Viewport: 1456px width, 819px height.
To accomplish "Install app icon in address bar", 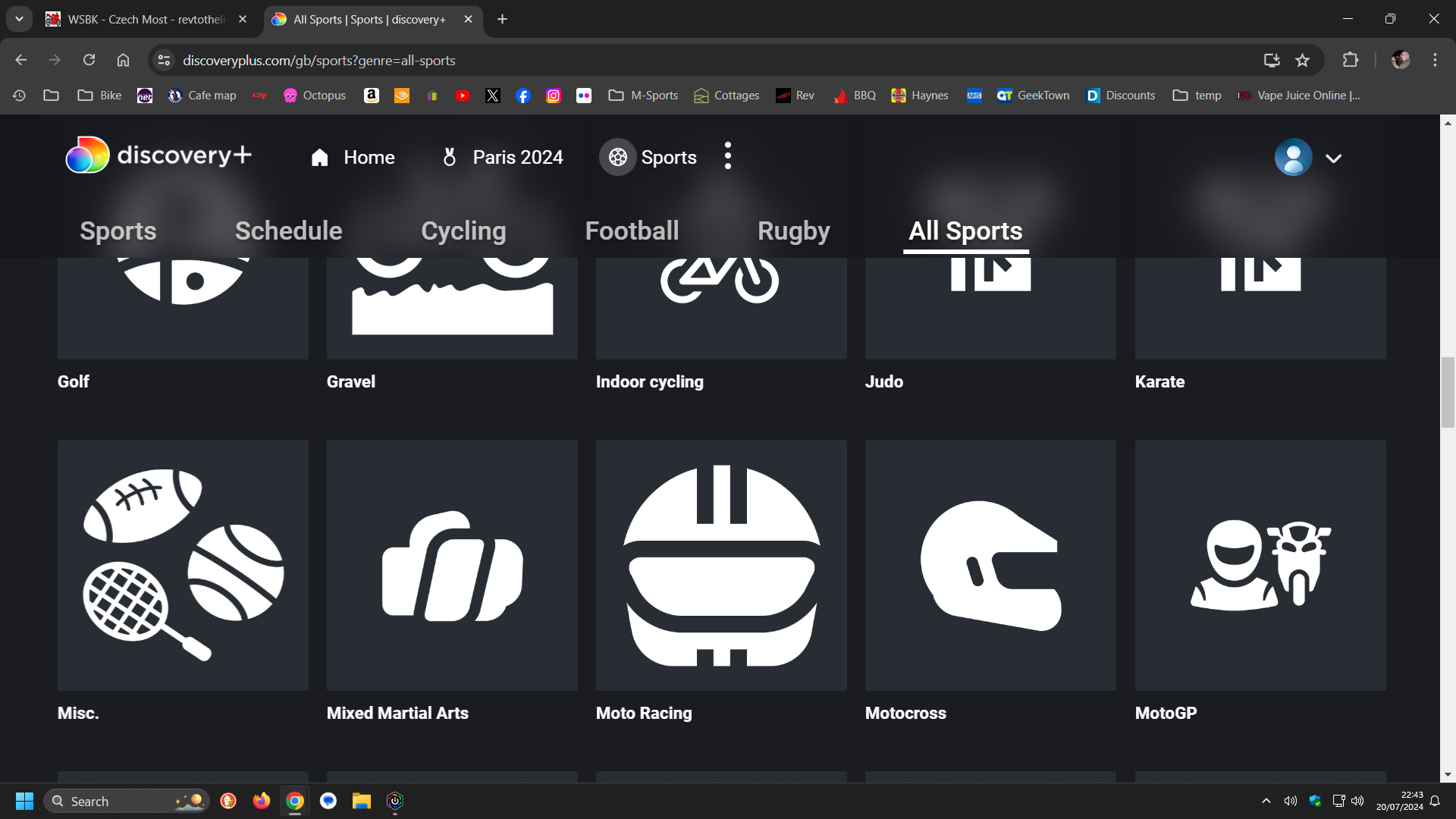I will point(1272,60).
